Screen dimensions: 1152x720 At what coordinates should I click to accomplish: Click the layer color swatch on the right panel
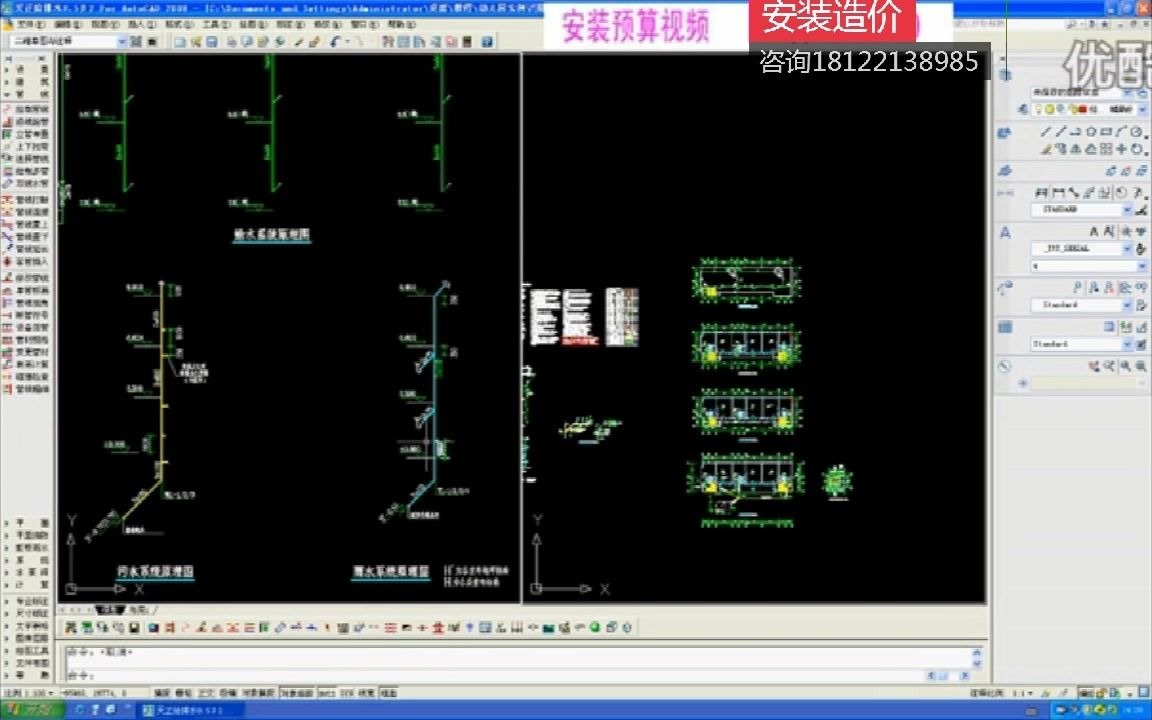[1081, 109]
